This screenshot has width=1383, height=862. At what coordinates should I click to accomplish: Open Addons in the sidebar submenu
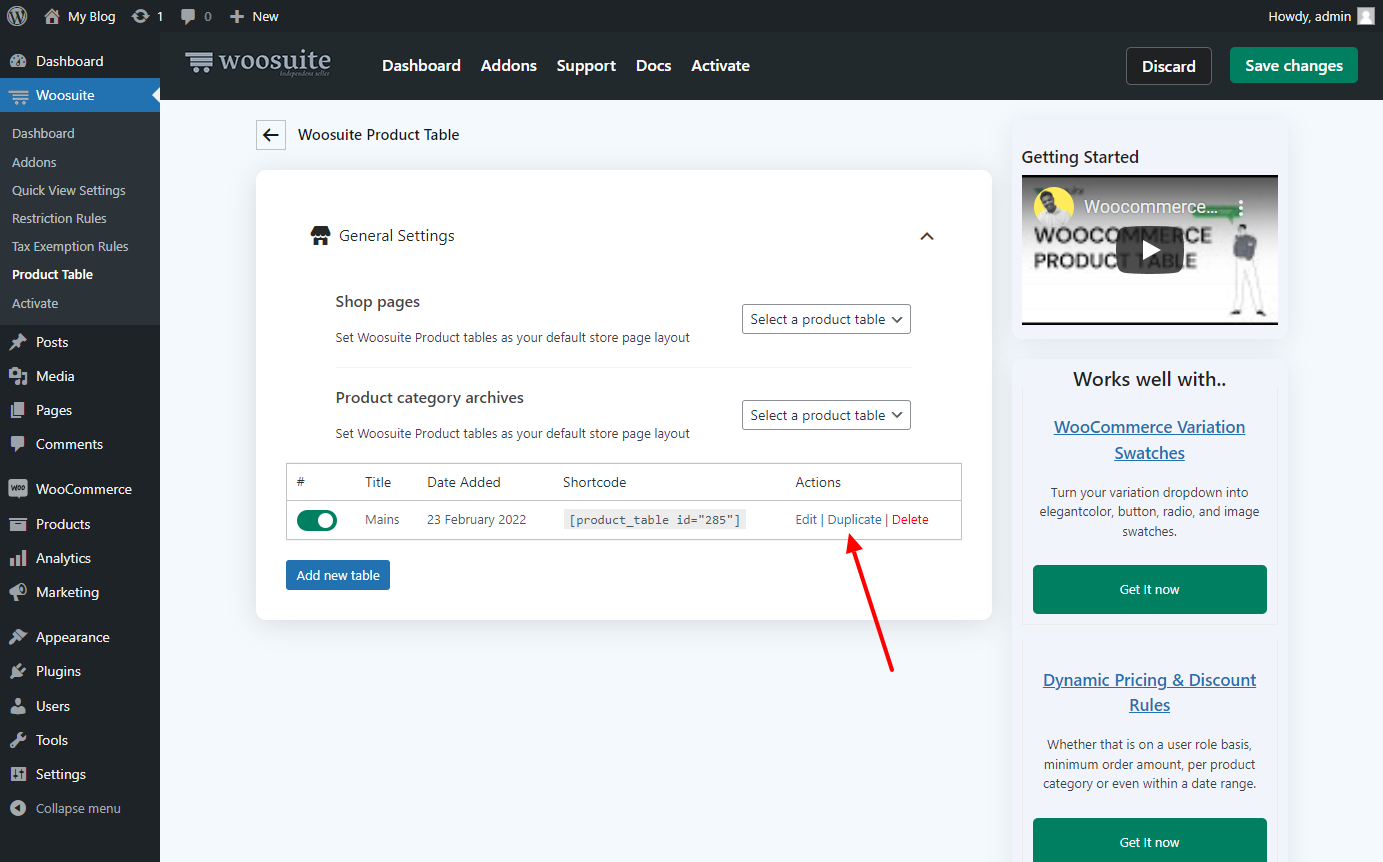[x=34, y=162]
